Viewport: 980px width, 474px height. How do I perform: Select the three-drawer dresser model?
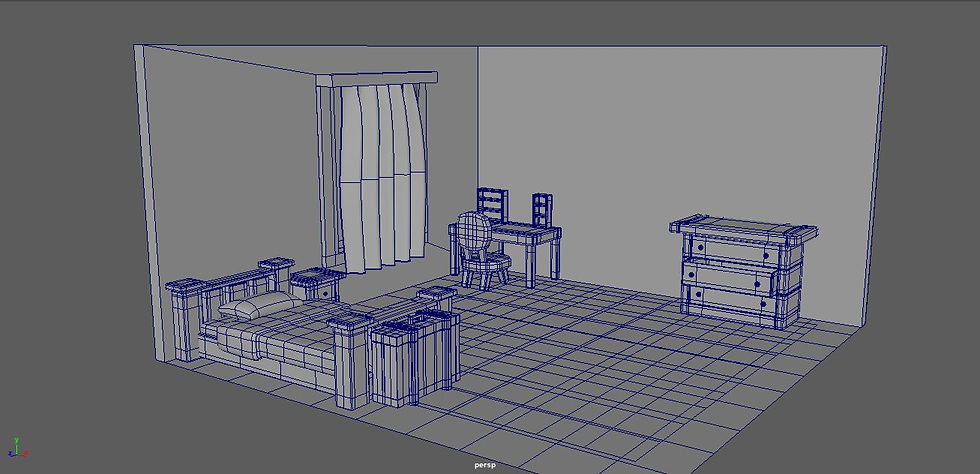[743, 270]
